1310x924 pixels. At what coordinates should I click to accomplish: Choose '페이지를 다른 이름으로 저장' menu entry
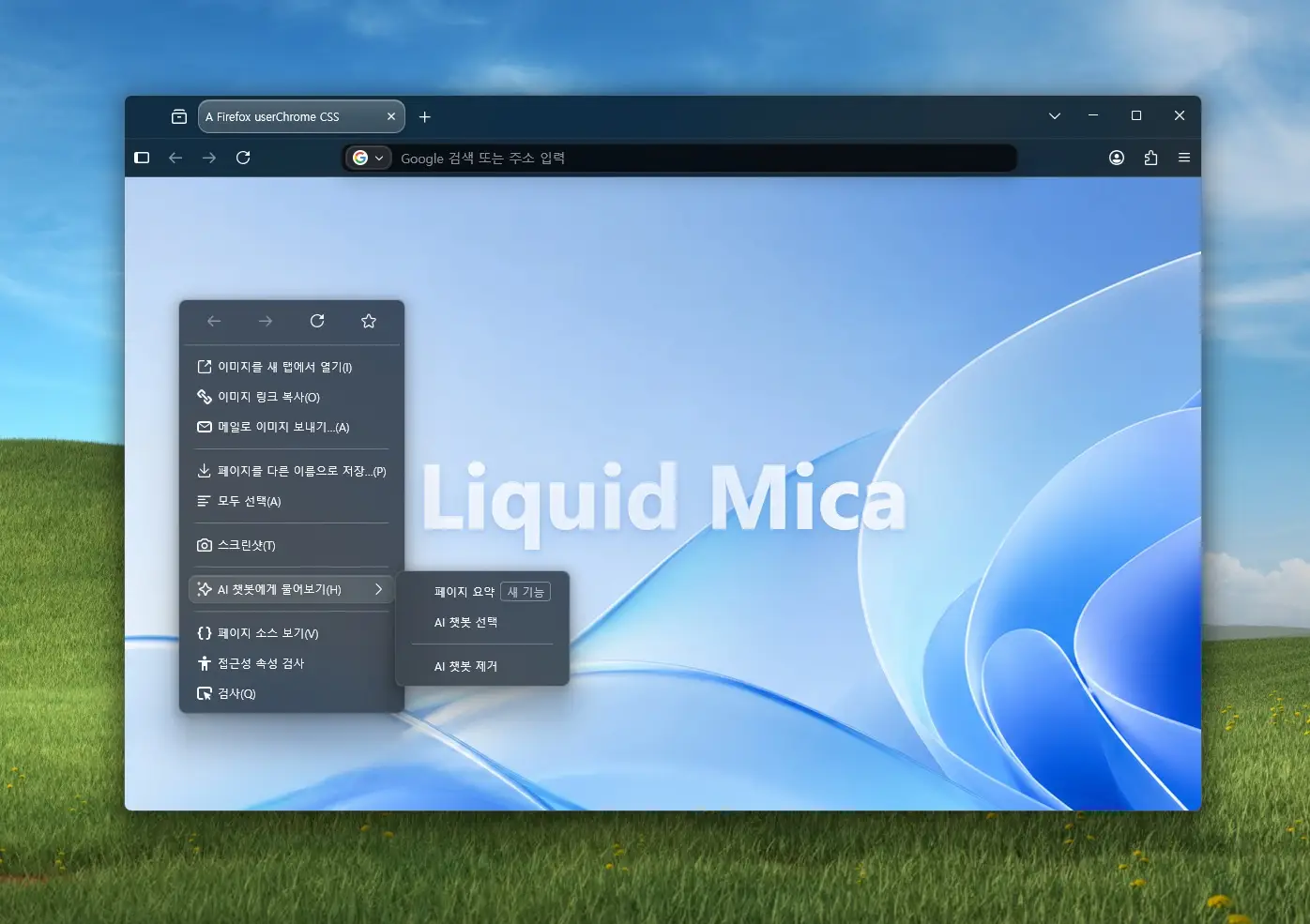(x=291, y=471)
